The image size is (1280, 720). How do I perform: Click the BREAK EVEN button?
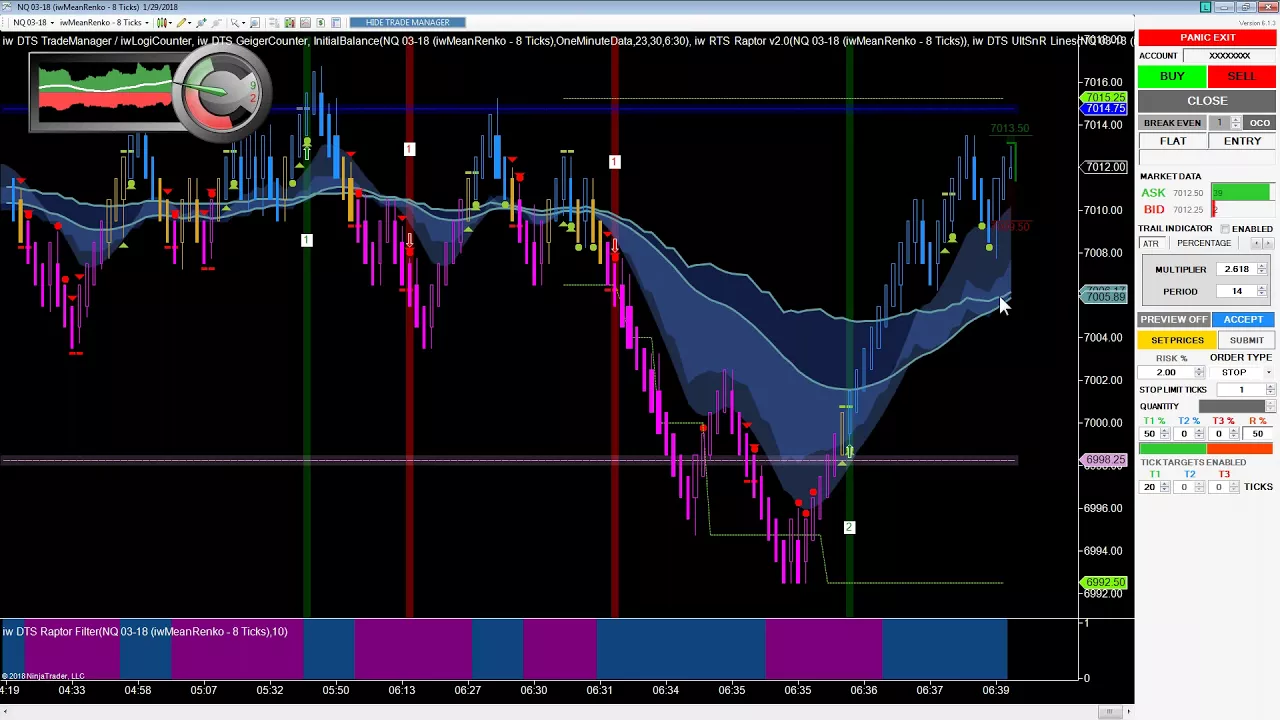[x=1172, y=123]
